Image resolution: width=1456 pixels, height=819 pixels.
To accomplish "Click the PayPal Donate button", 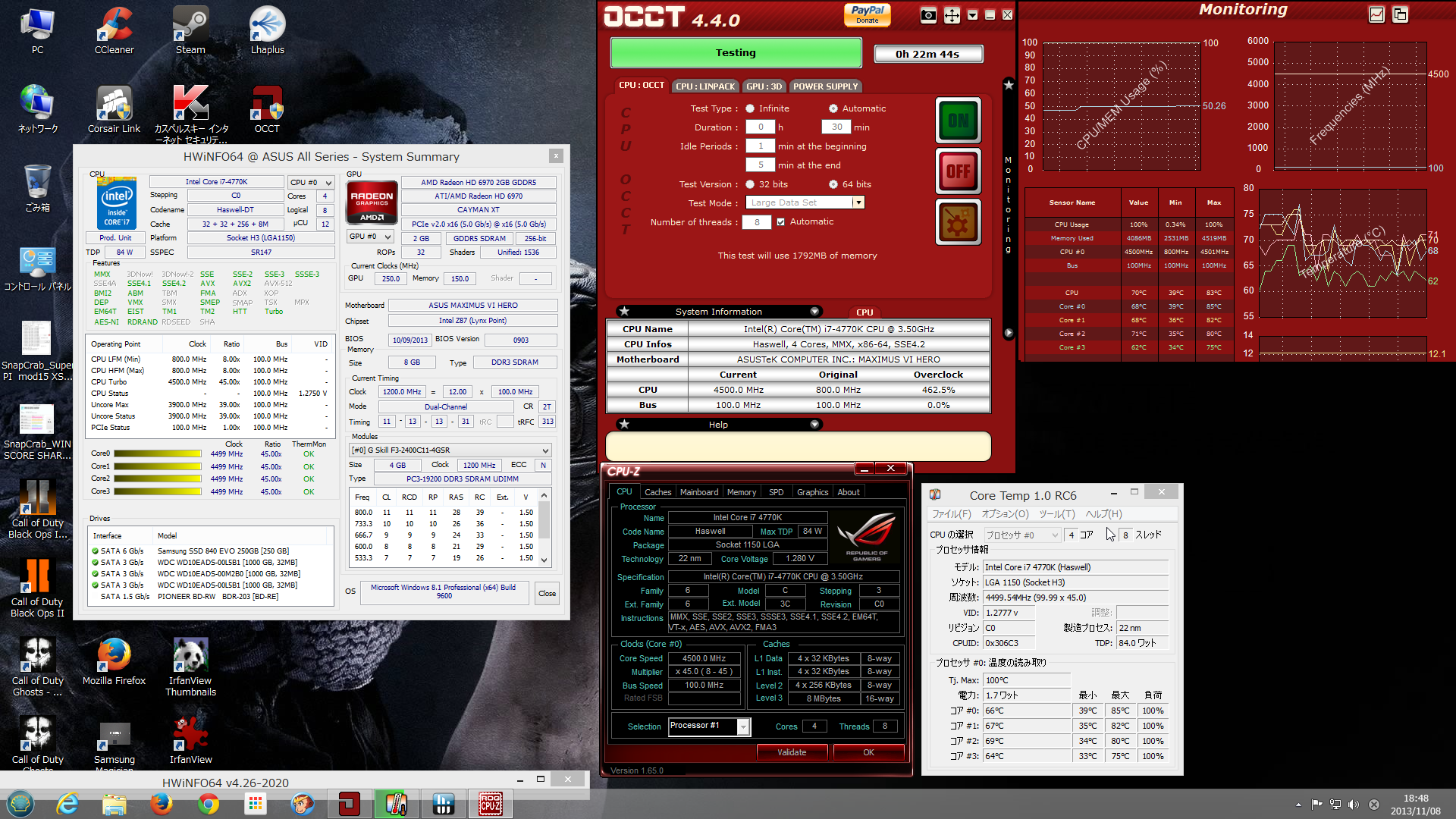I will [867, 14].
